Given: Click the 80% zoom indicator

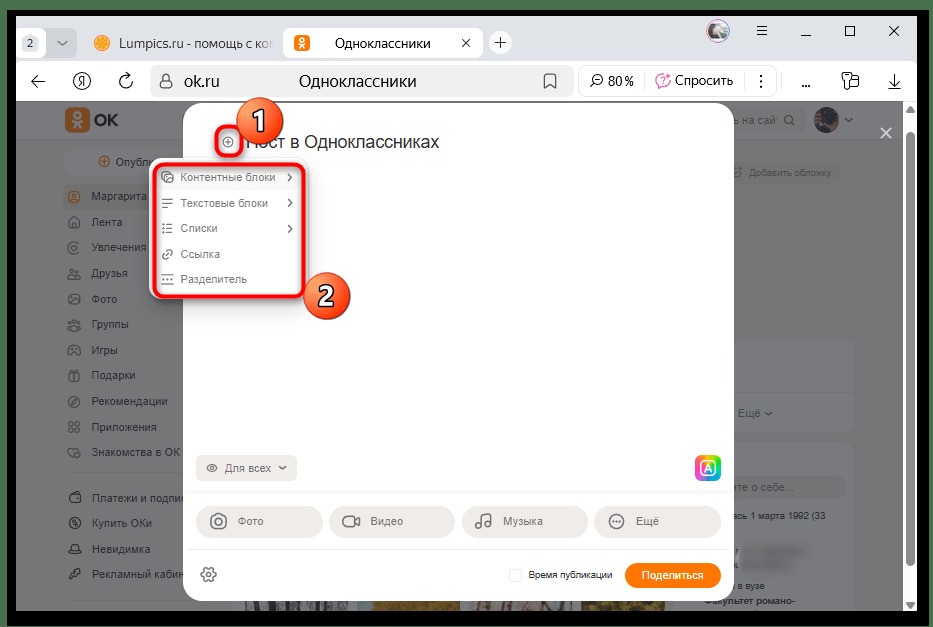Looking at the screenshot, I should 612,81.
